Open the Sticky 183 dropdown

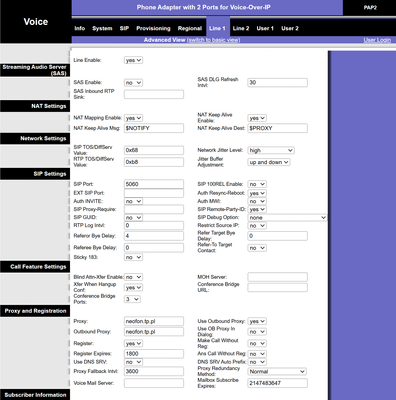click(x=133, y=257)
